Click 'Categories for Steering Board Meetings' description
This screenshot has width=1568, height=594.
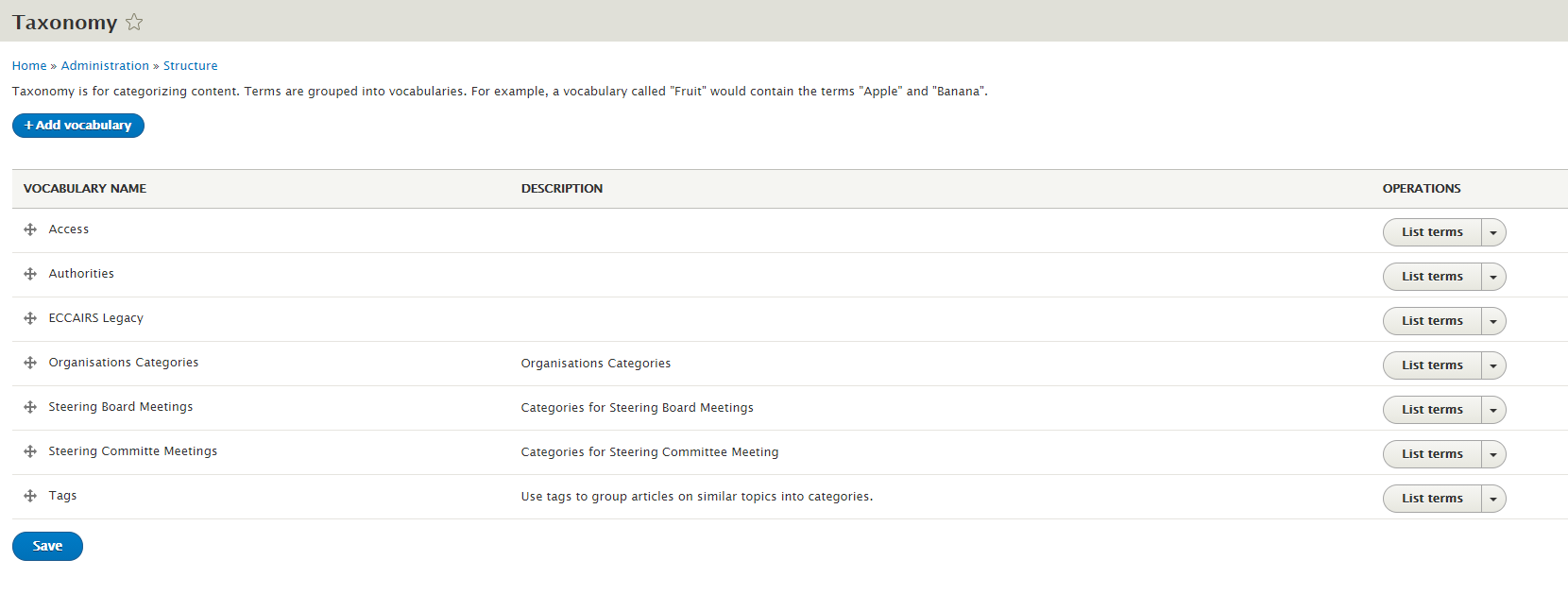[638, 408]
